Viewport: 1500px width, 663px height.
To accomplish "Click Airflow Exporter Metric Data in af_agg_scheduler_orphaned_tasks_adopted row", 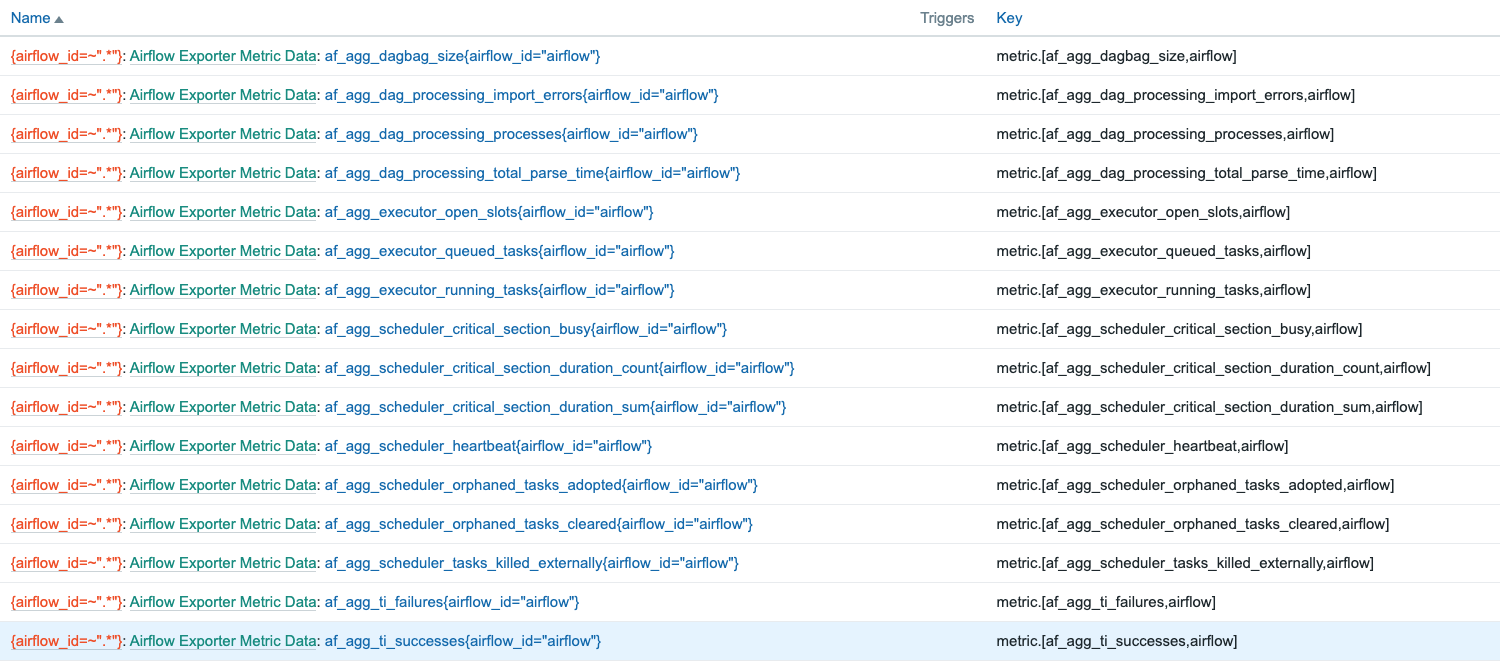I will (x=223, y=485).
